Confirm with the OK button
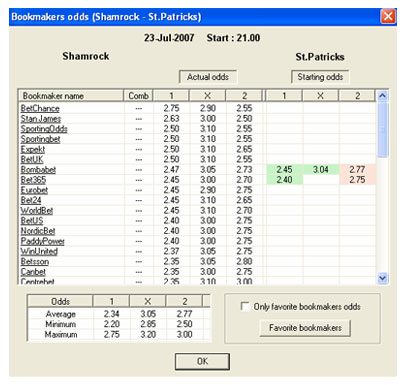Viewport: 405px width, 385px height. point(202,362)
